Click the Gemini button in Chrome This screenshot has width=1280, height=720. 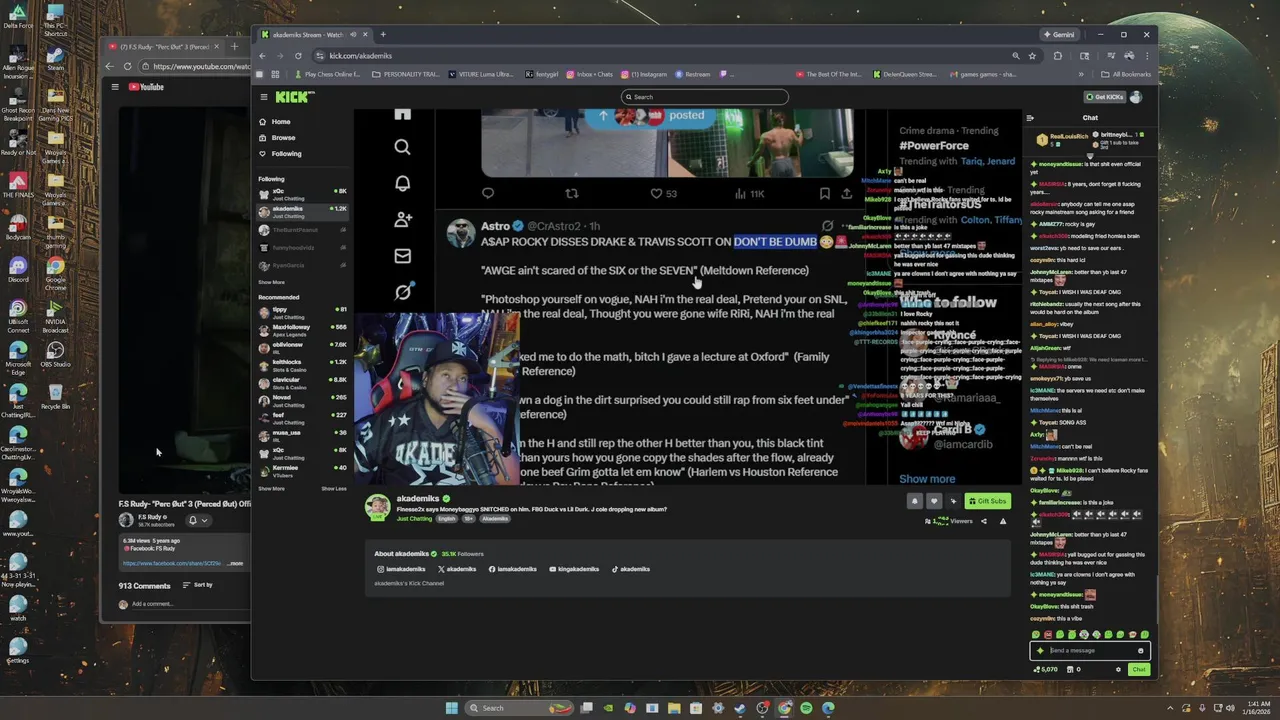pyautogui.click(x=1059, y=35)
